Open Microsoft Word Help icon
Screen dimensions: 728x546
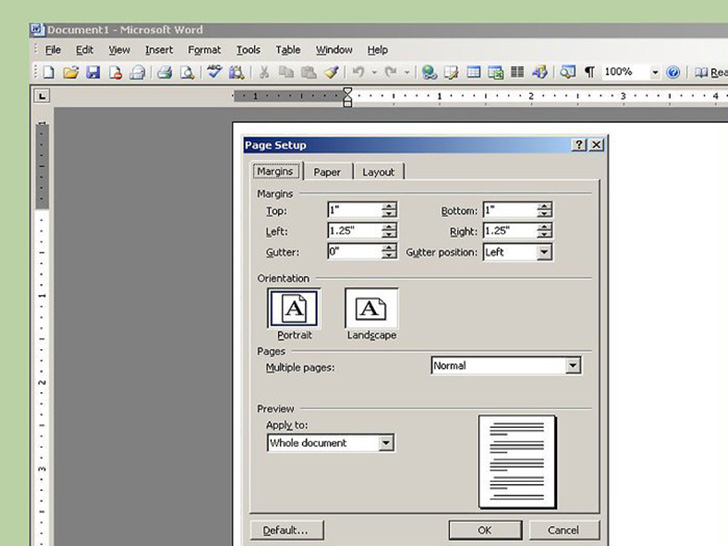(x=673, y=72)
